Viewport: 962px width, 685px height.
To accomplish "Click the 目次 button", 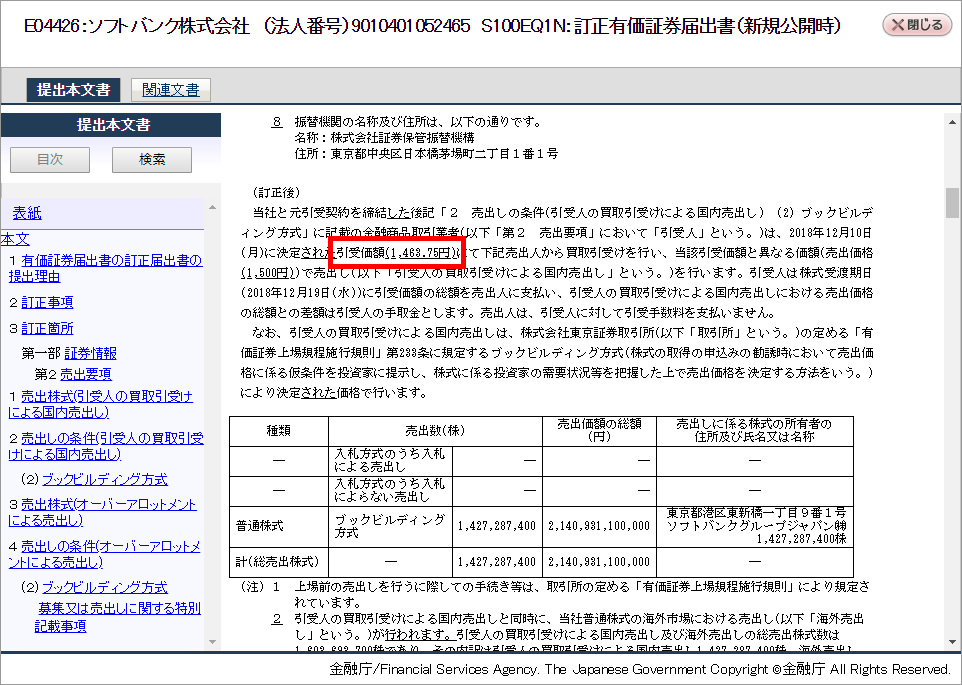I will (50, 159).
